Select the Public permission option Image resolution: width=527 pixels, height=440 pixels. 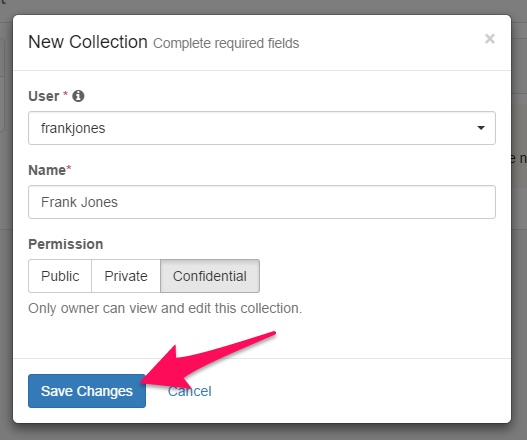tap(60, 276)
